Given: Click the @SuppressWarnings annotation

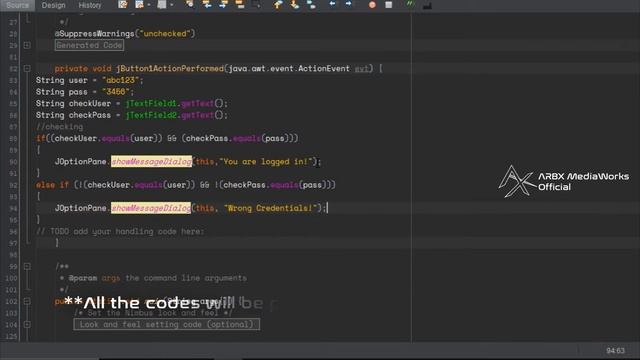Looking at the screenshot, I should click(x=125, y=34).
